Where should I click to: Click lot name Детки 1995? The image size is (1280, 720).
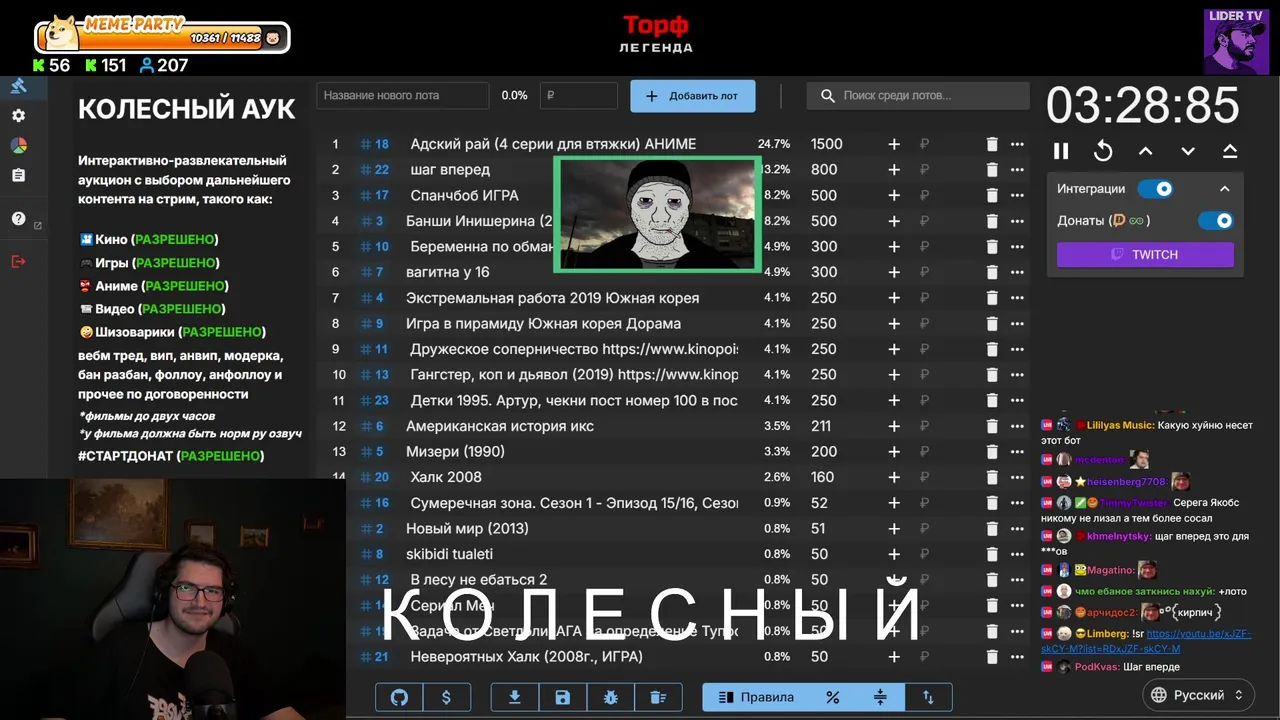coord(574,400)
